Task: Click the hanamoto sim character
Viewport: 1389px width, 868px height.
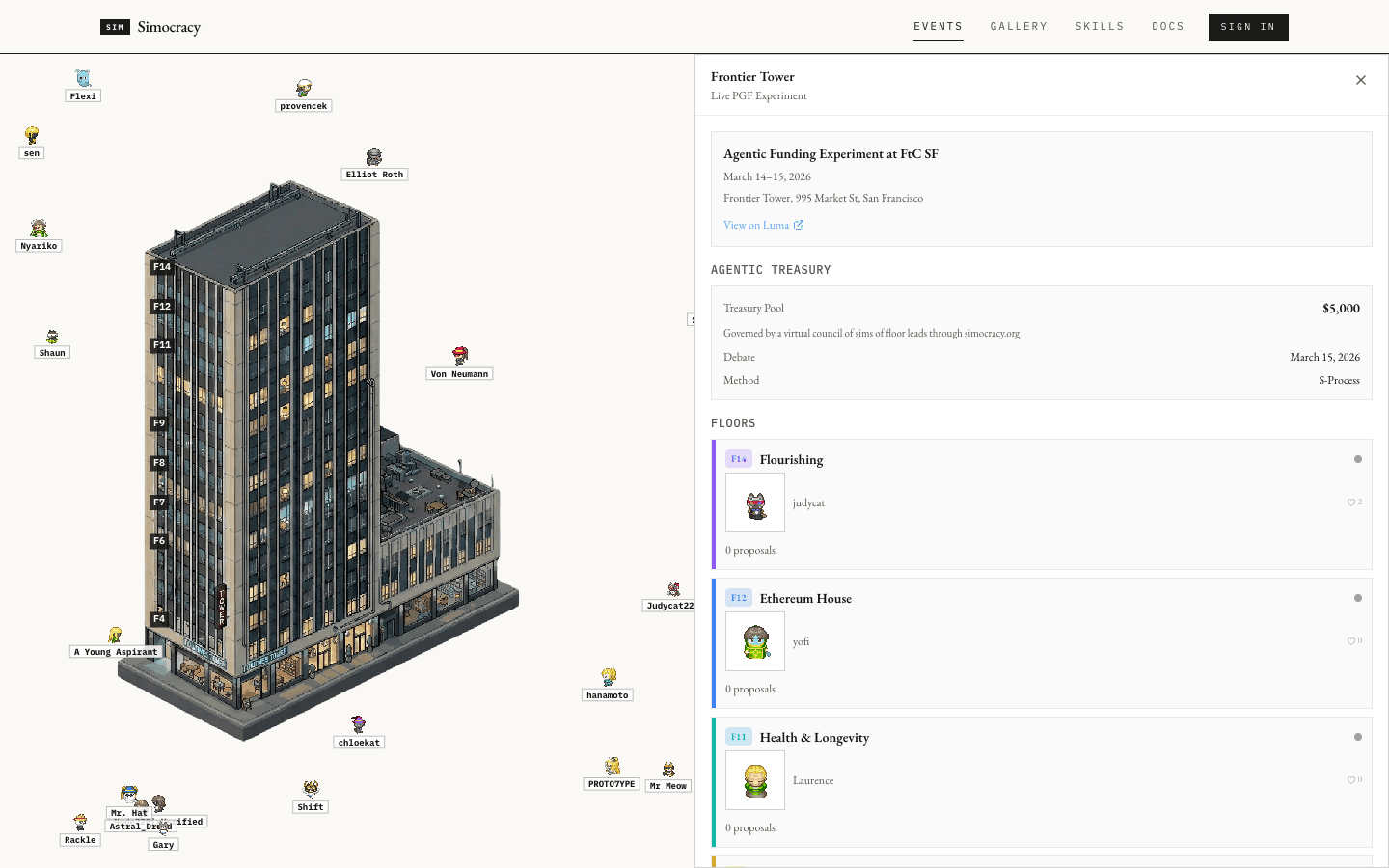Action: tap(609, 678)
